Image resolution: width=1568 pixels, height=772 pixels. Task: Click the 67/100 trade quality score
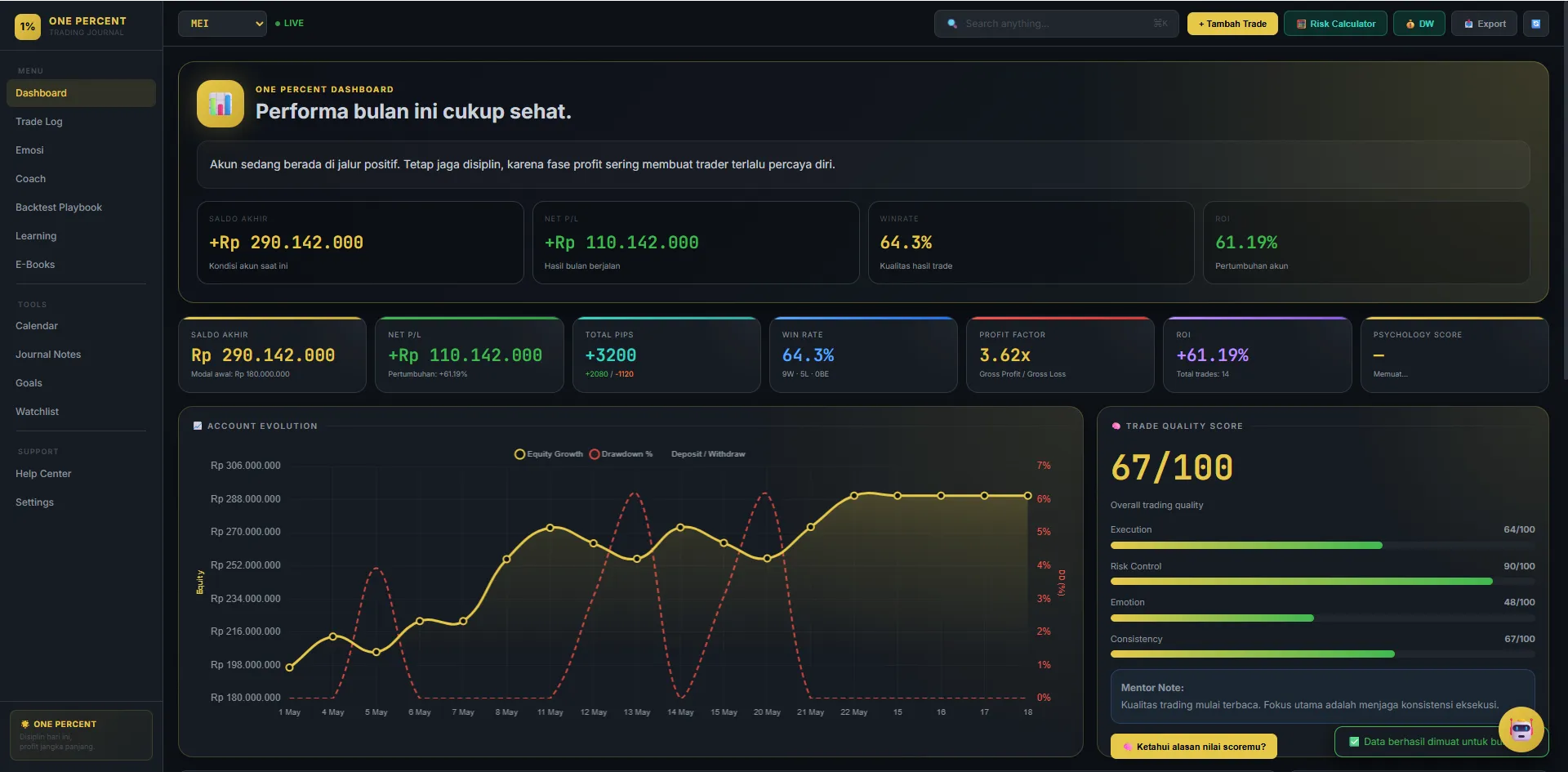[1172, 468]
